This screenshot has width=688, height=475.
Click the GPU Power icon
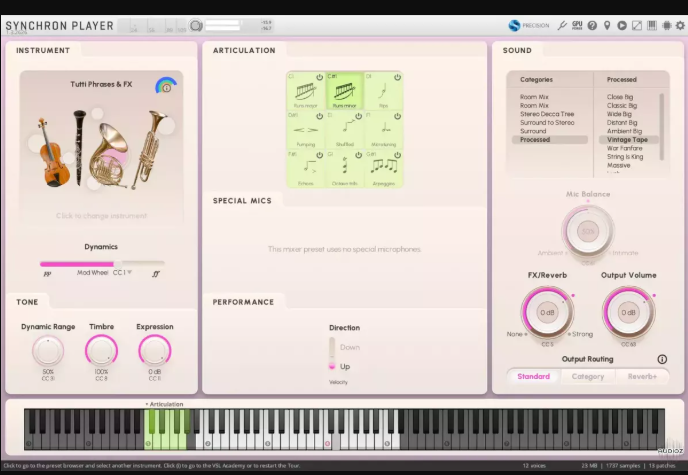point(577,25)
